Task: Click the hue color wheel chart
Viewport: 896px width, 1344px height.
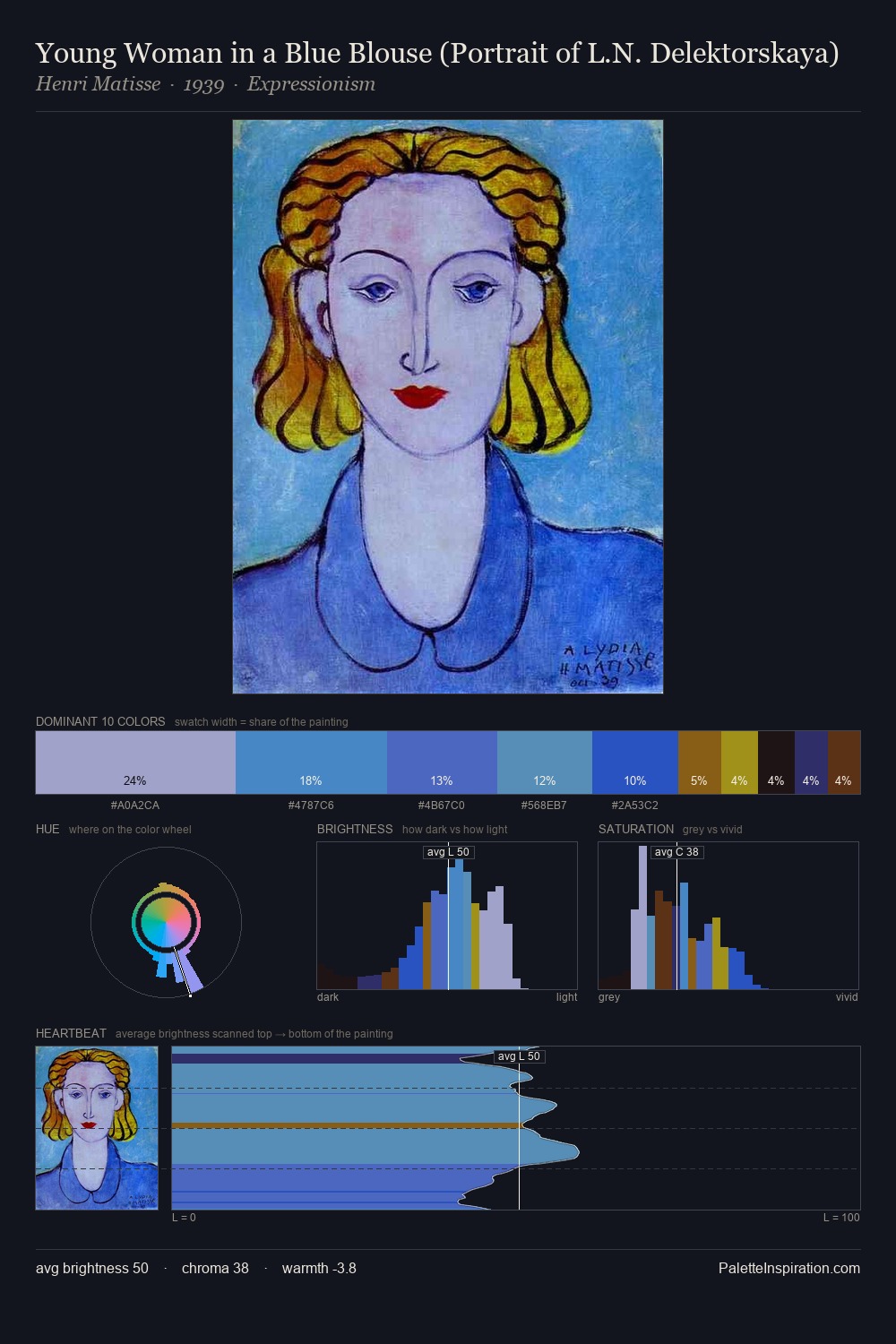Action: (x=167, y=922)
